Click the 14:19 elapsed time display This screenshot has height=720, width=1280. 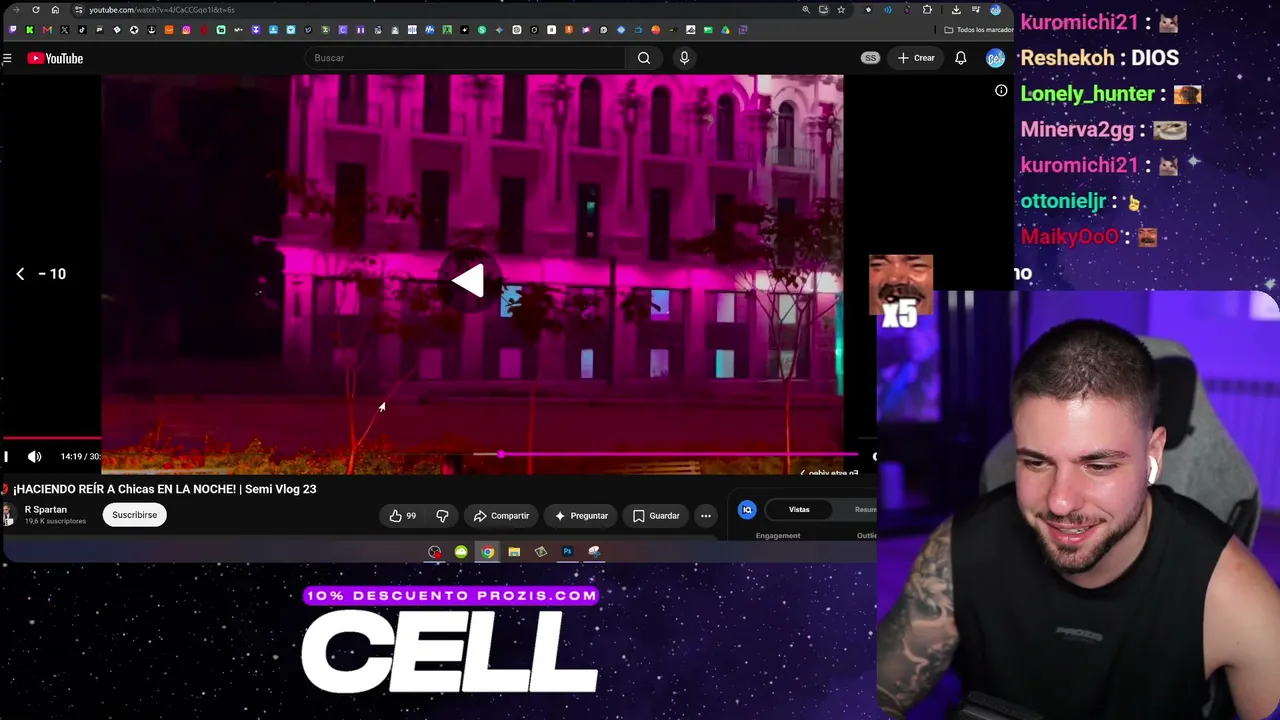(71, 457)
